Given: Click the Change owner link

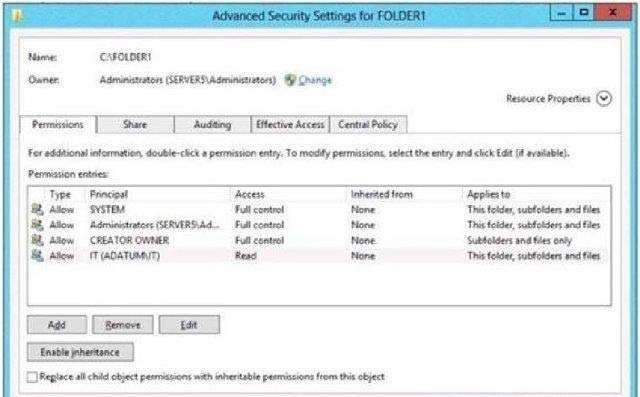Looking at the screenshot, I should [315, 80].
